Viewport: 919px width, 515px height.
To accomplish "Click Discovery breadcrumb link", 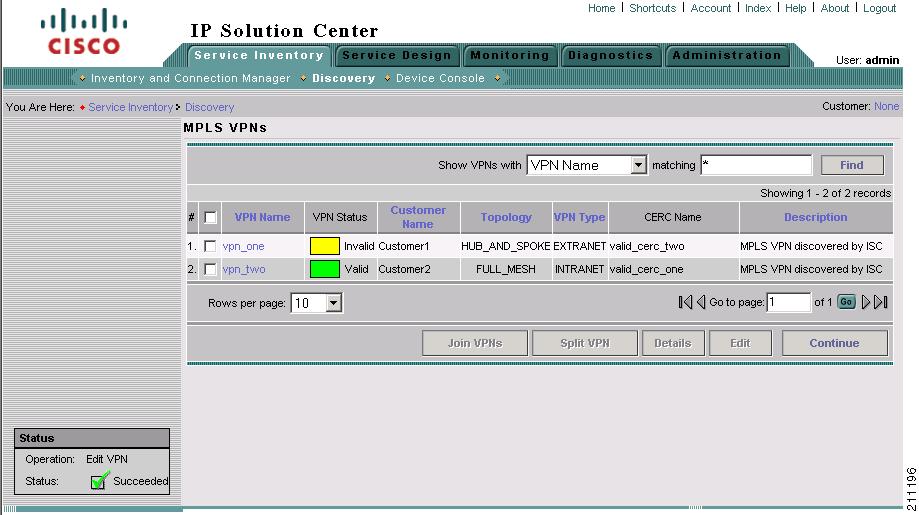I will pos(209,107).
